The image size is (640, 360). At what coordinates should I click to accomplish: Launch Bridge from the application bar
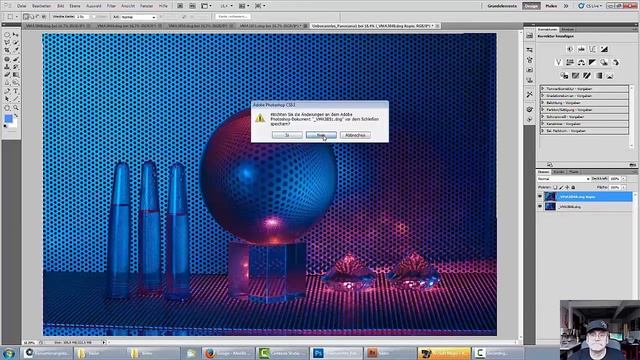coord(180,6)
